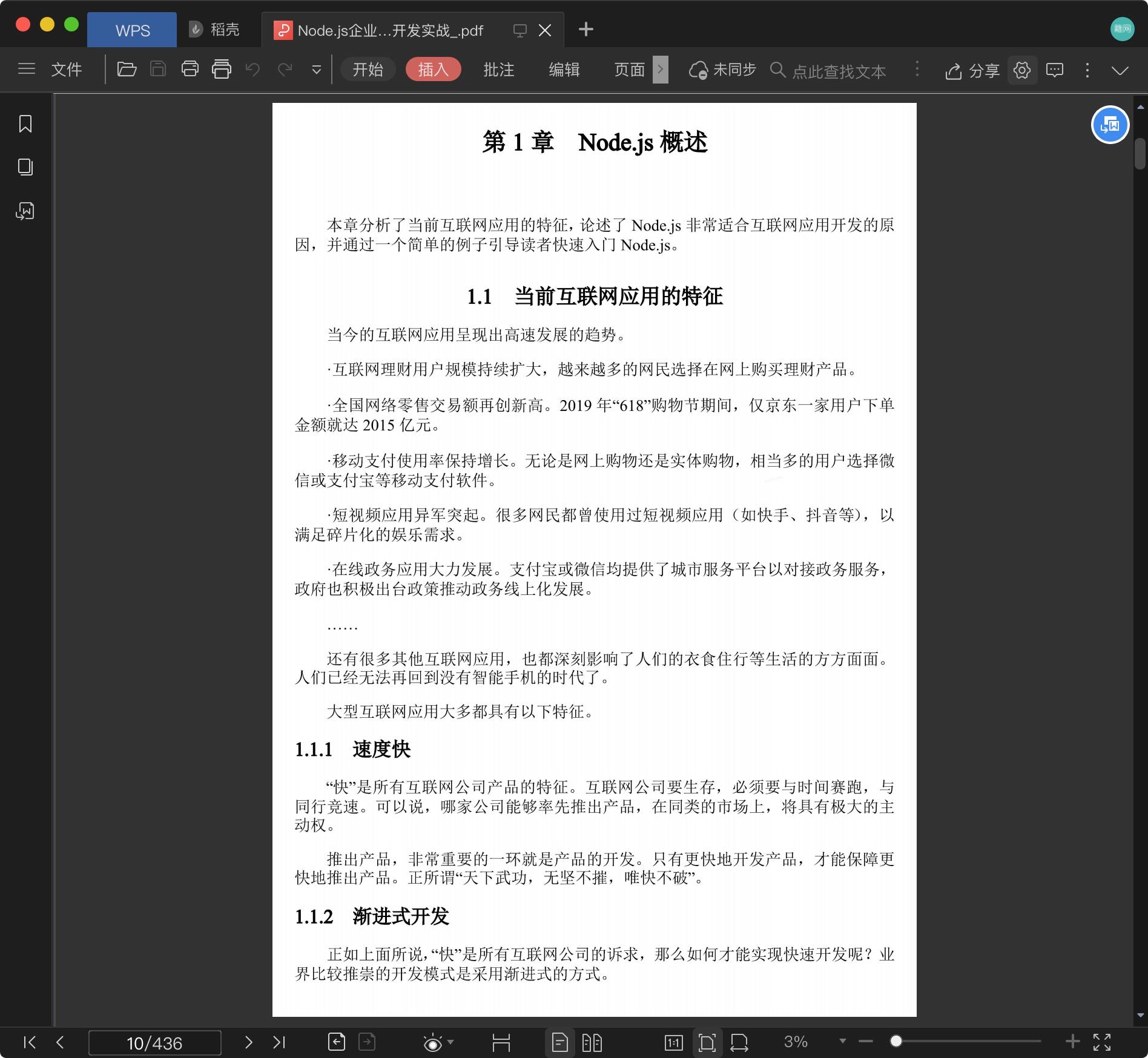The height and width of the screenshot is (1058, 1148).
Task: Open the 开始 tab
Action: 368,70
